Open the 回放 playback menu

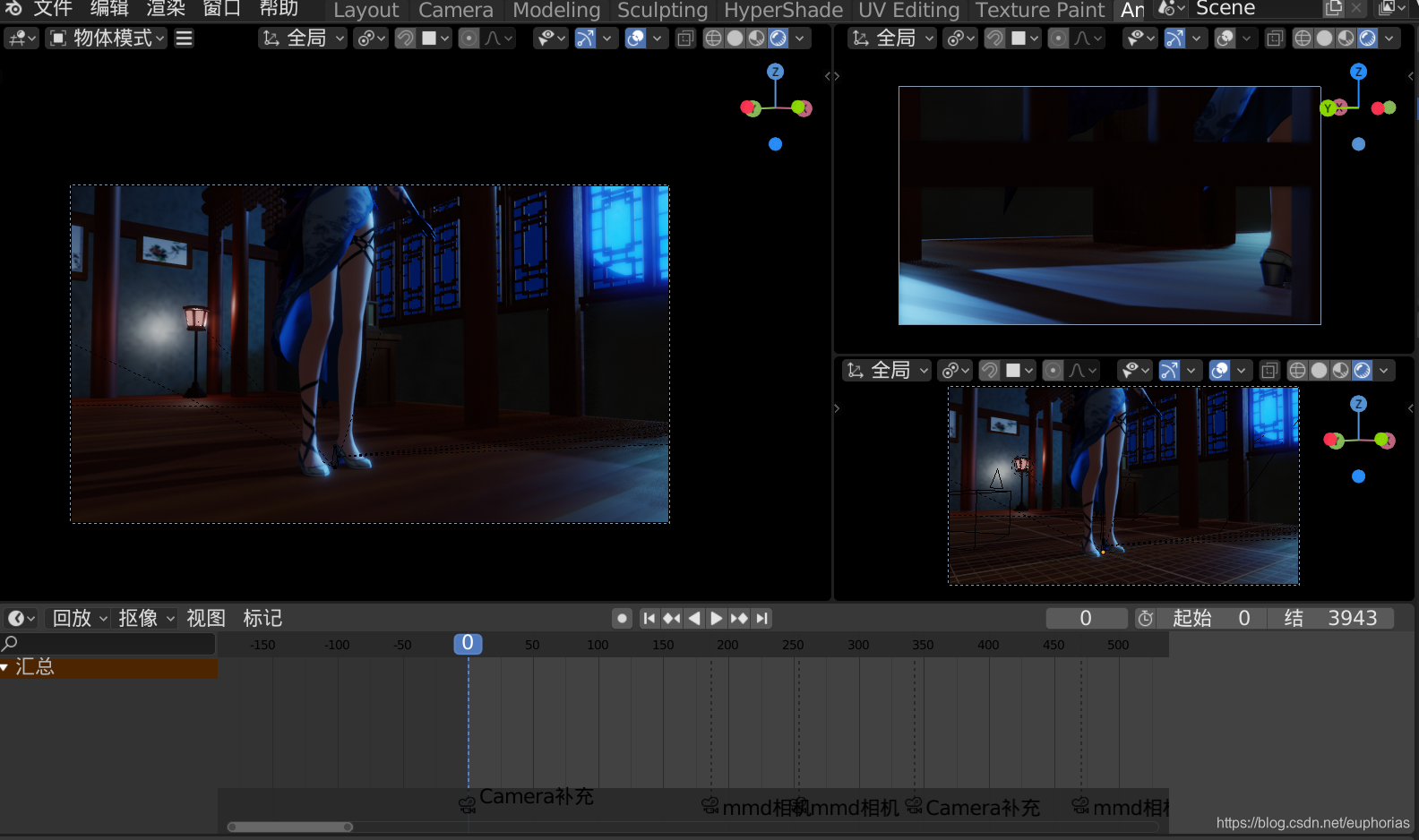pos(80,619)
